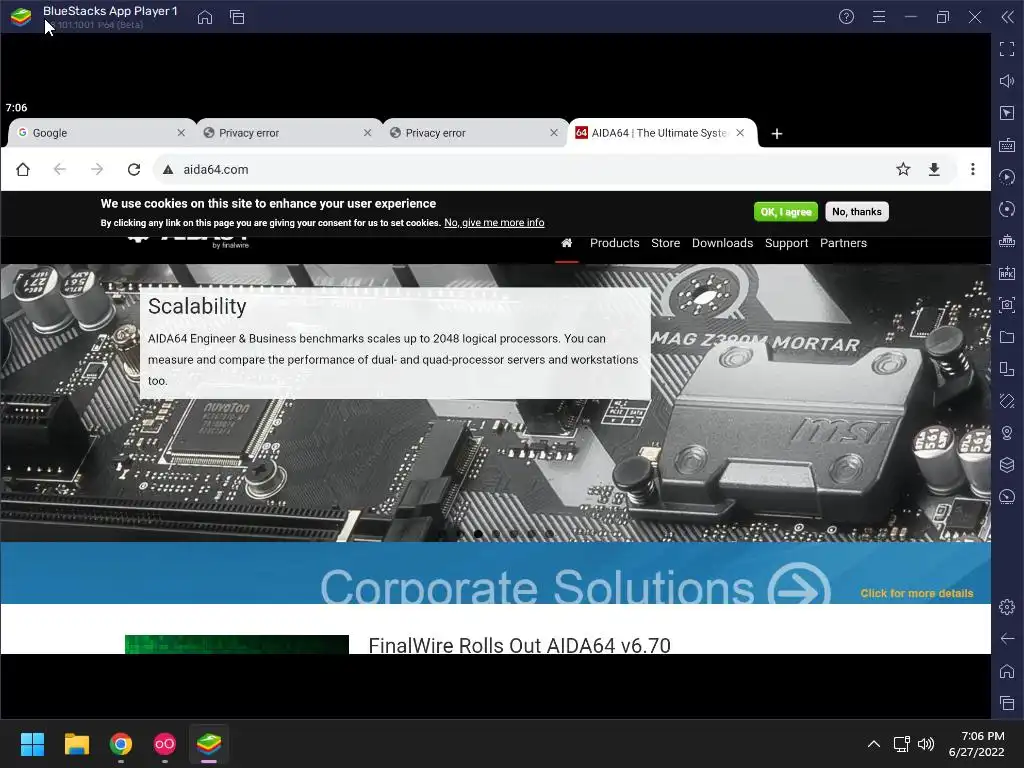Screen dimensions: 1024x768
Task: Open the browser three-dot menu
Action: [x=972, y=169]
